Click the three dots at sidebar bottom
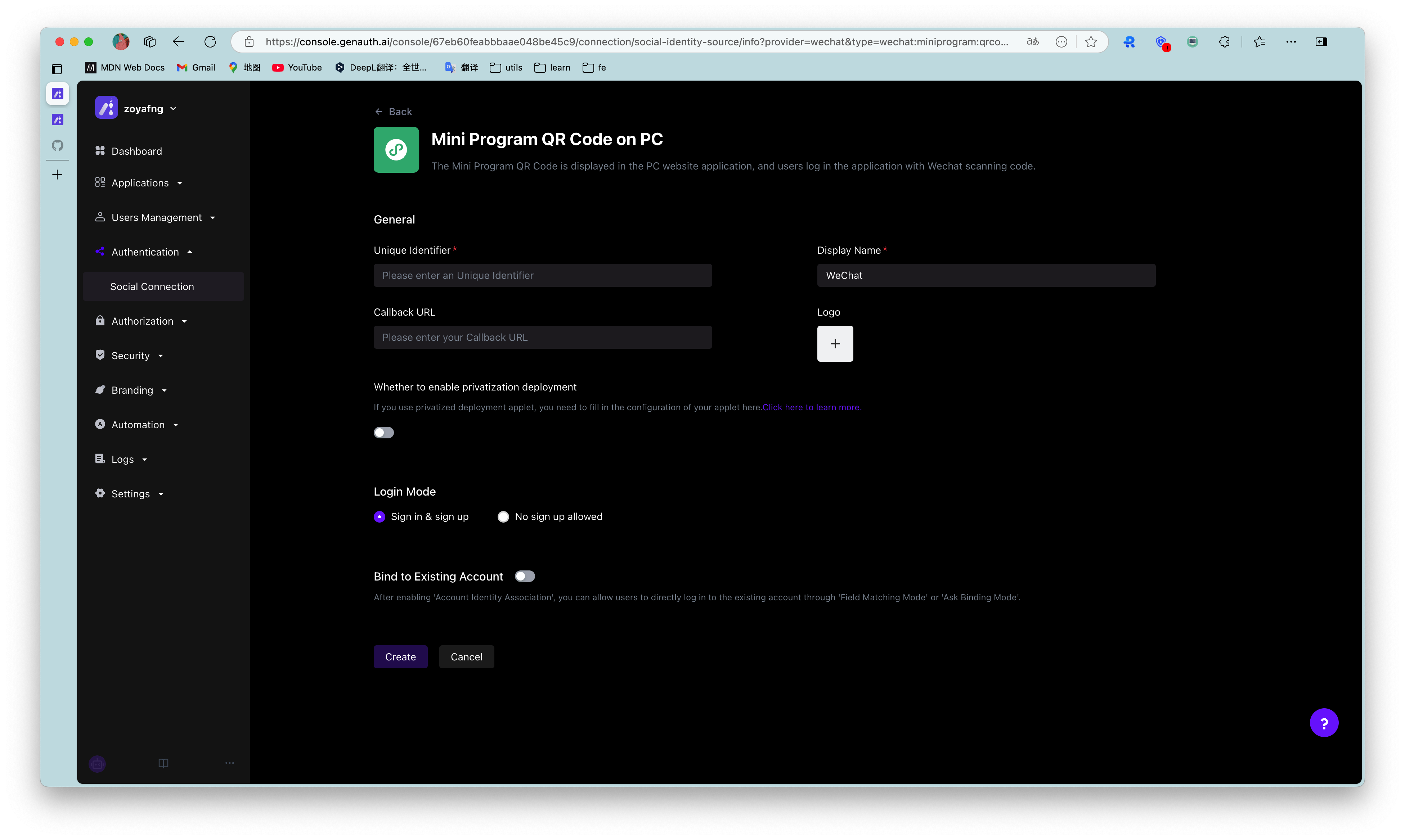The image size is (1405, 840). pos(229,763)
